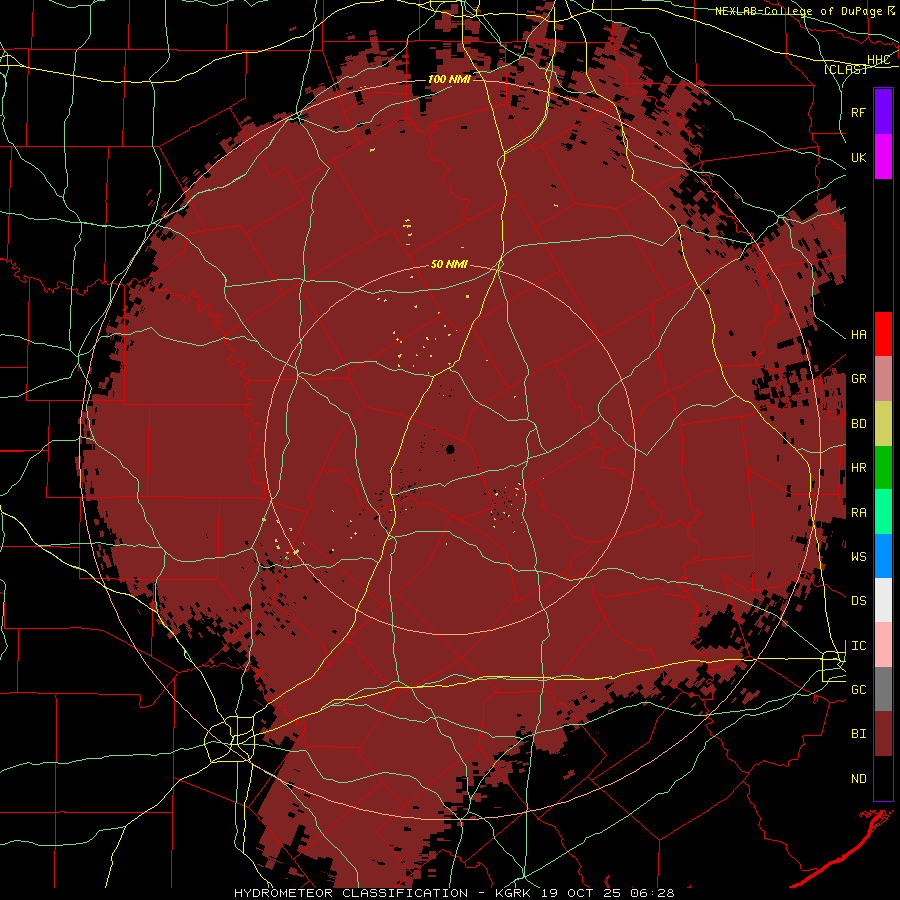Click the UK magenta legend color swatch
This screenshot has height=900, width=900.
pos(883,157)
